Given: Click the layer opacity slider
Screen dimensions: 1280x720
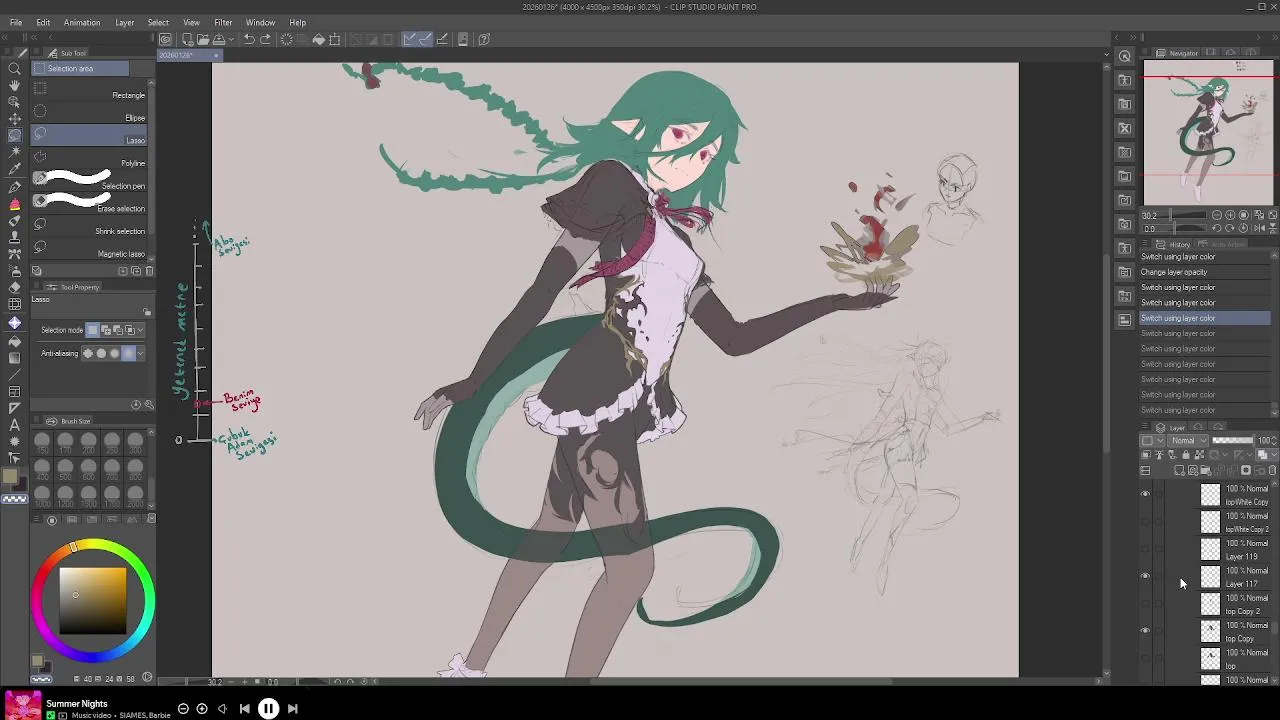Looking at the screenshot, I should click(1232, 441).
